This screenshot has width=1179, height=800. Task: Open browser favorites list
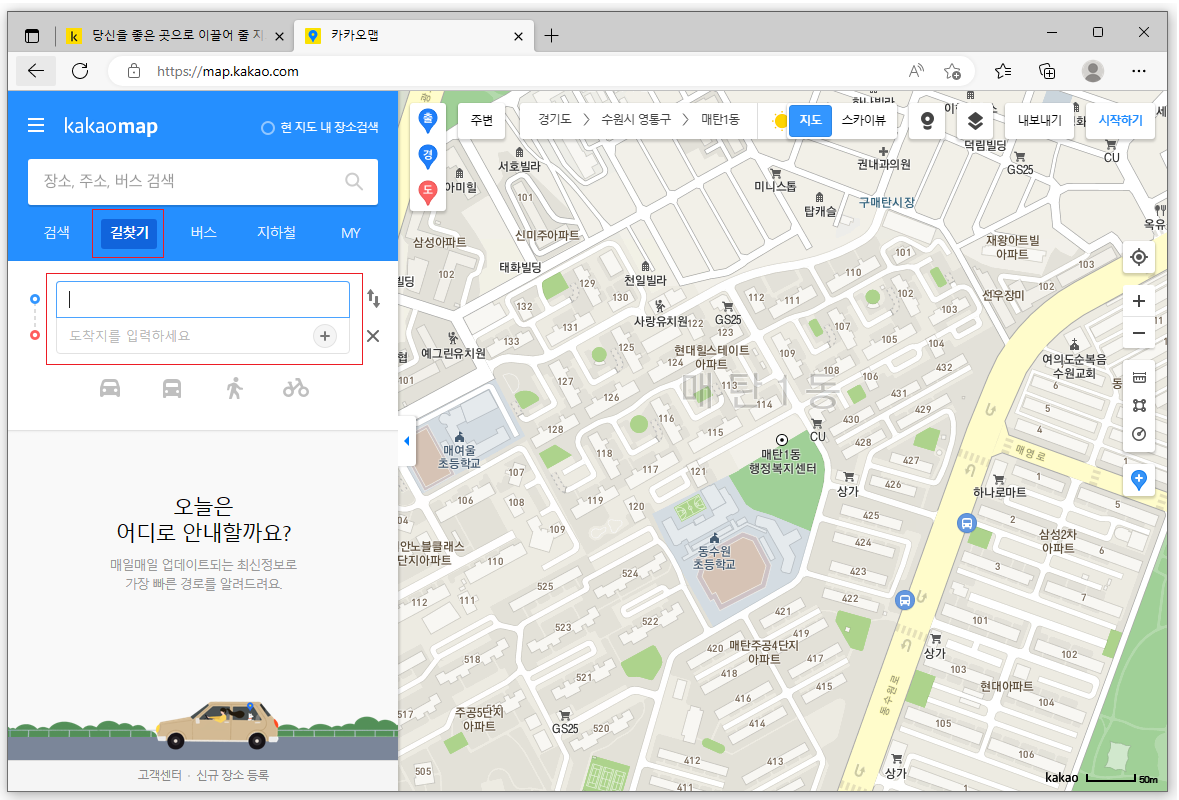click(1002, 71)
